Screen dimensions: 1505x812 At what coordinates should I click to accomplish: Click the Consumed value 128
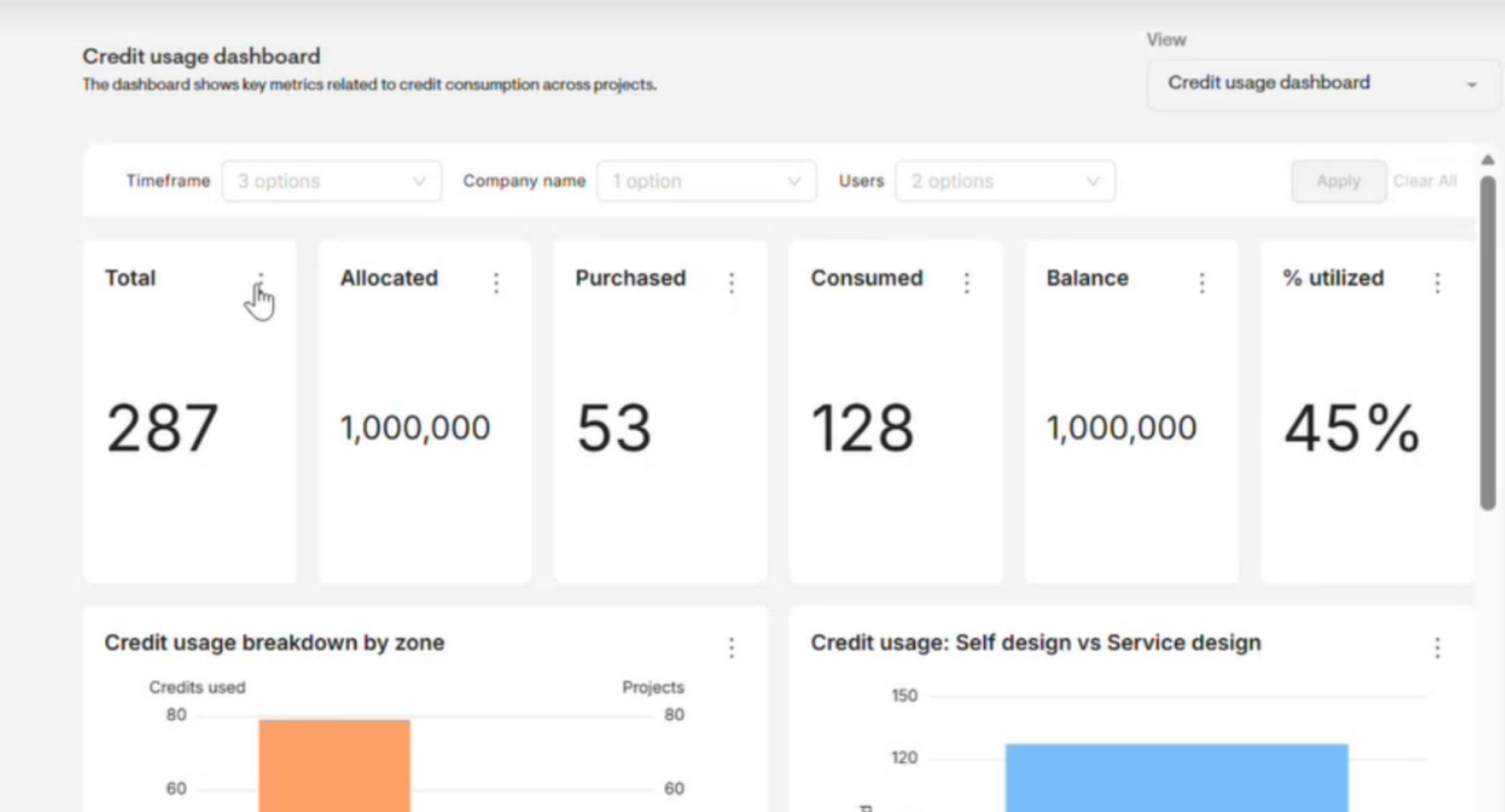(862, 428)
